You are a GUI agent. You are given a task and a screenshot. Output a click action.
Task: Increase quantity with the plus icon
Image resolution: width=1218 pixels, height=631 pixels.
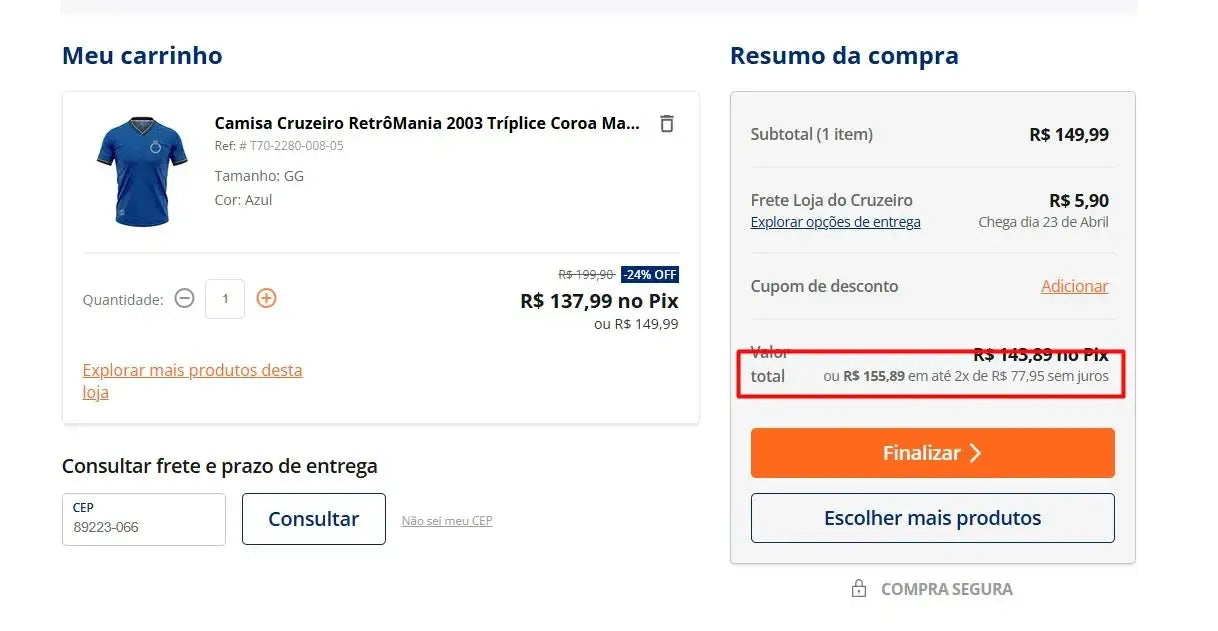[266, 298]
